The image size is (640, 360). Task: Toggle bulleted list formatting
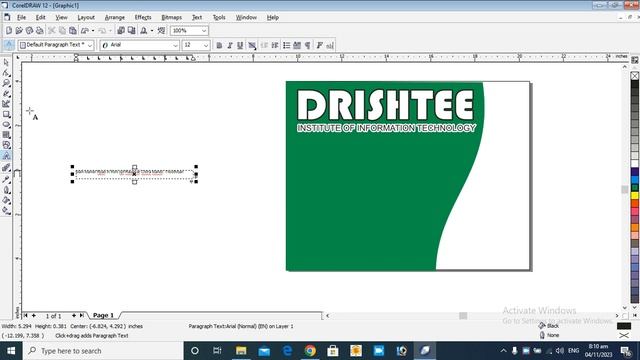(287, 45)
